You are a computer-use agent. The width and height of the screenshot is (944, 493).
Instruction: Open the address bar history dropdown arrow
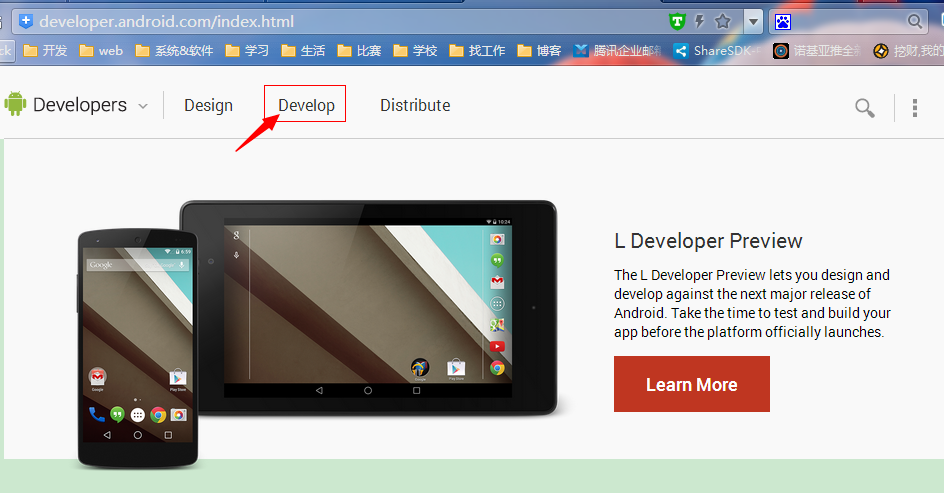pos(753,22)
